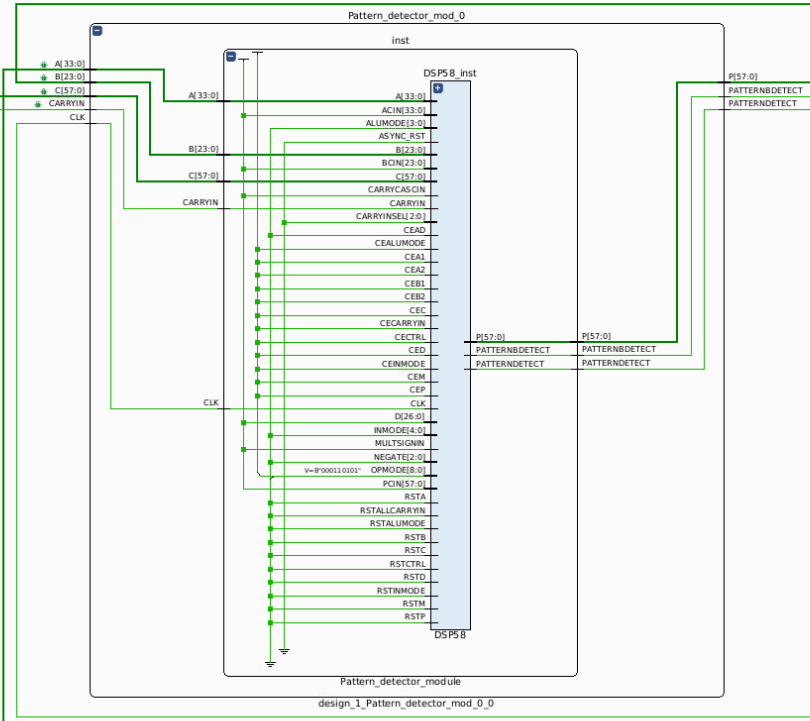The width and height of the screenshot is (810, 721).
Task: Collapse the inst hierarchy block
Action: tap(231, 56)
